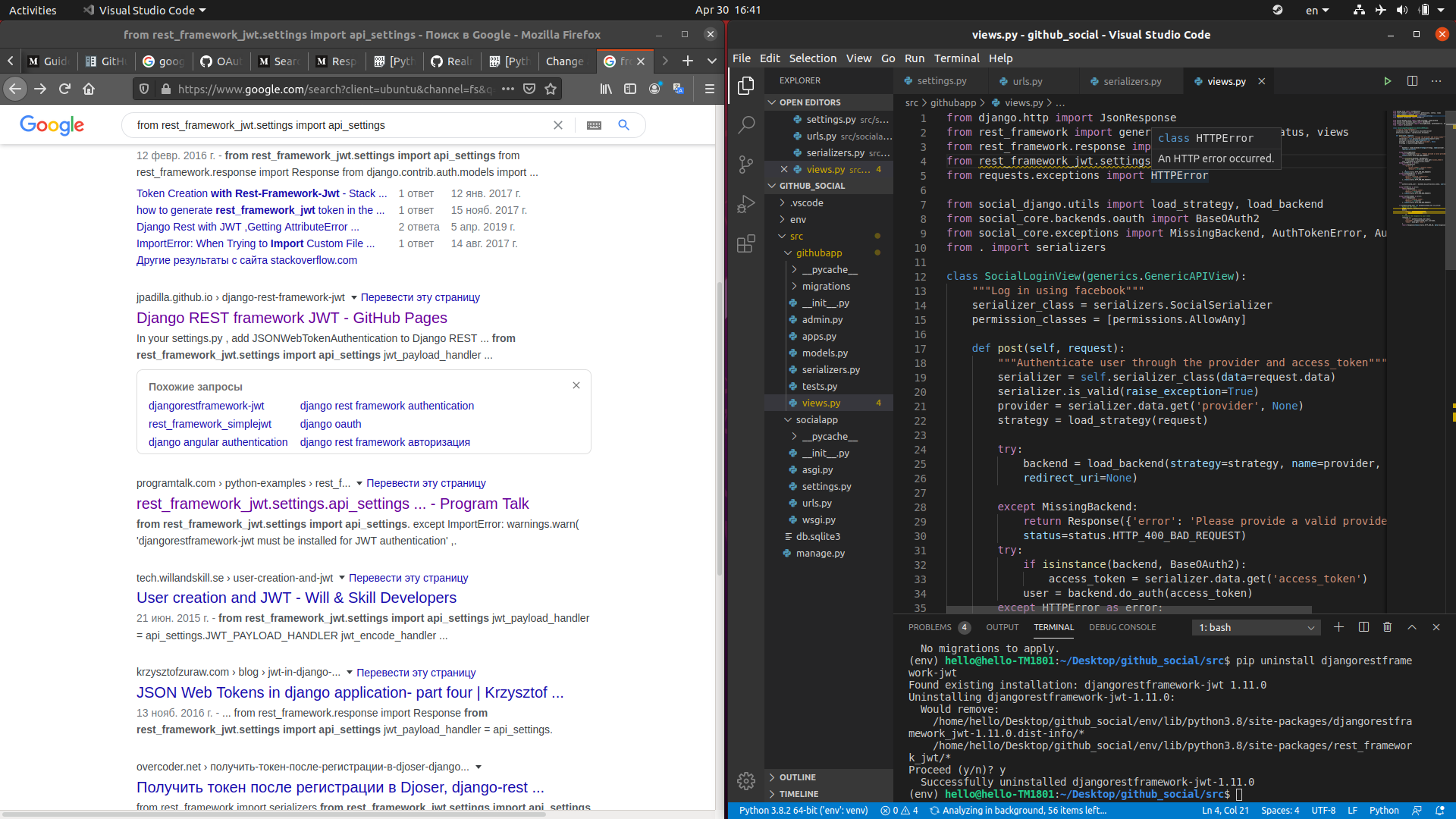
Task: Close the related searches box
Action: coord(576,385)
